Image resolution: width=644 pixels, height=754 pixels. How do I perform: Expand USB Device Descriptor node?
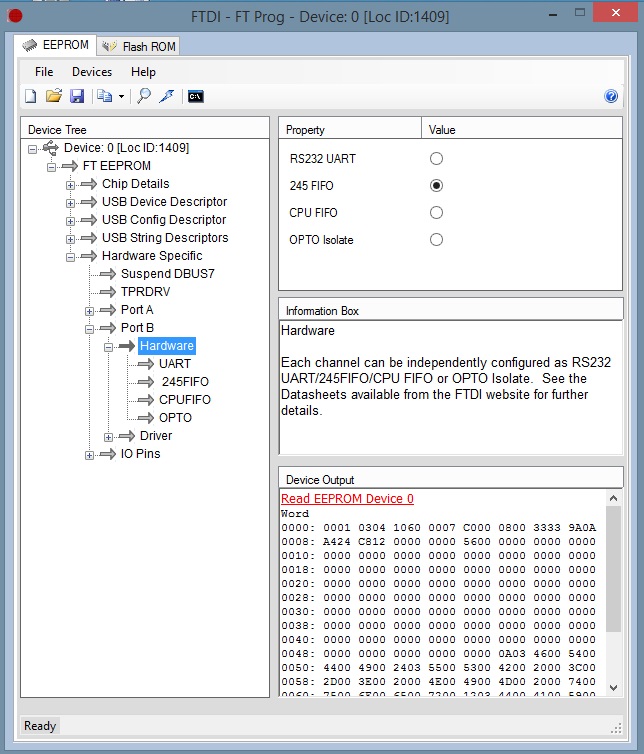click(x=70, y=203)
